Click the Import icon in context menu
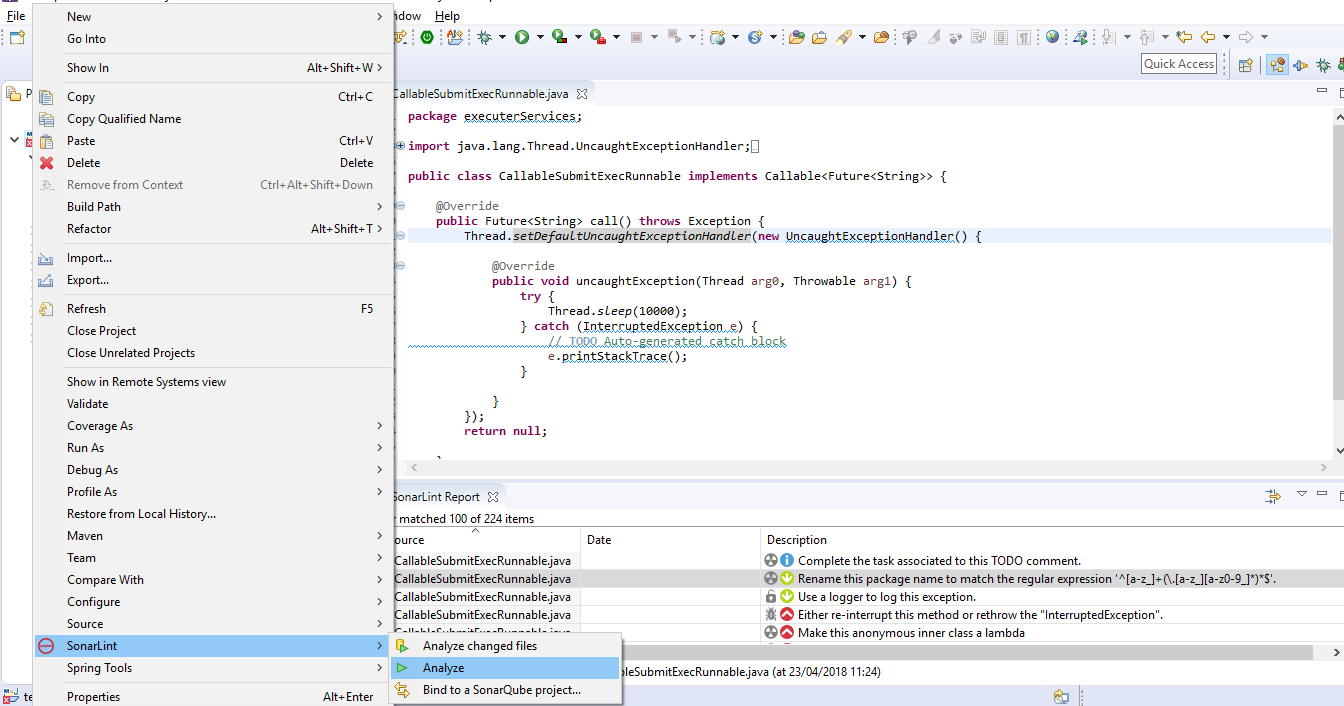 point(46,258)
